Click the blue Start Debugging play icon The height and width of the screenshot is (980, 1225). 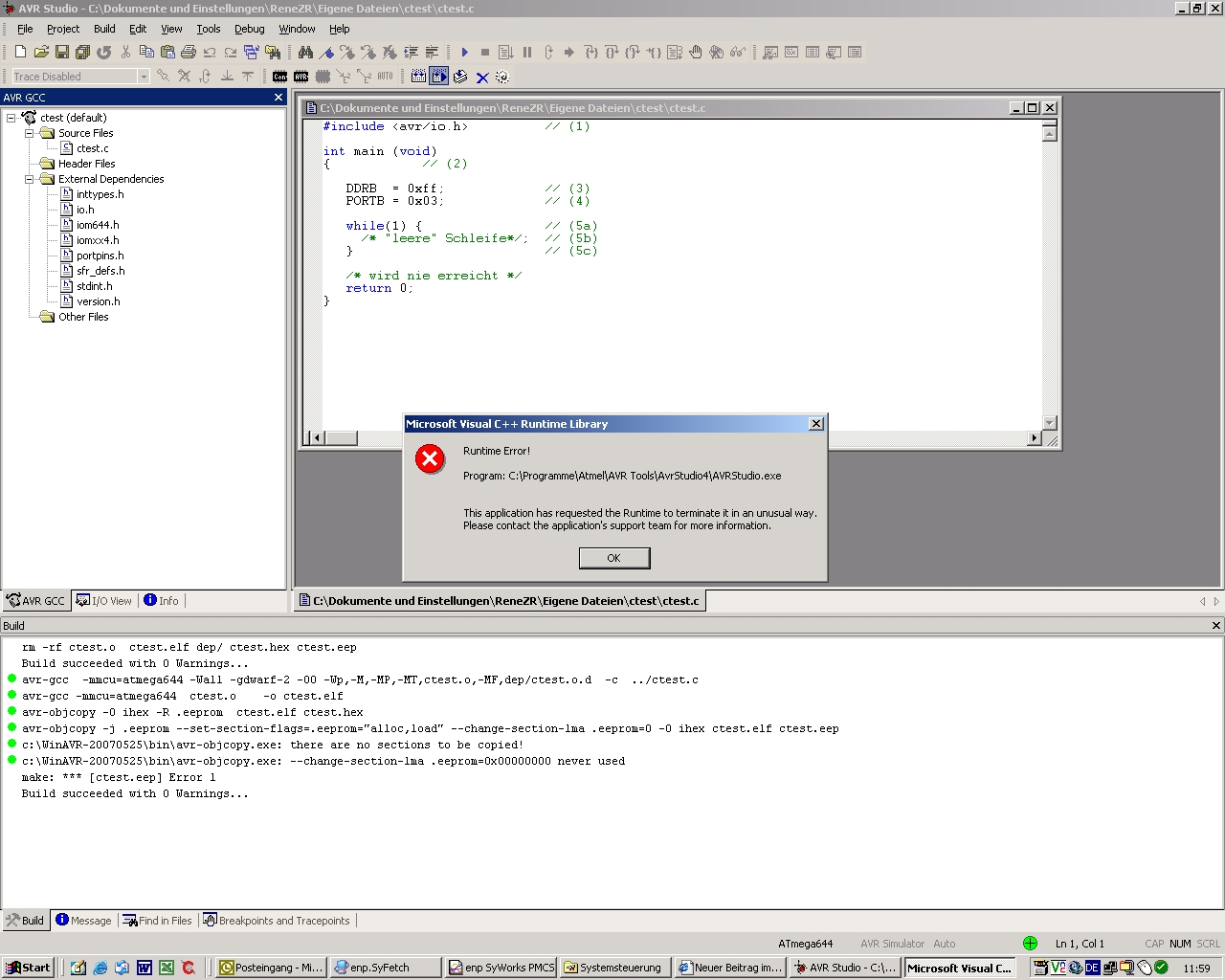tap(464, 53)
